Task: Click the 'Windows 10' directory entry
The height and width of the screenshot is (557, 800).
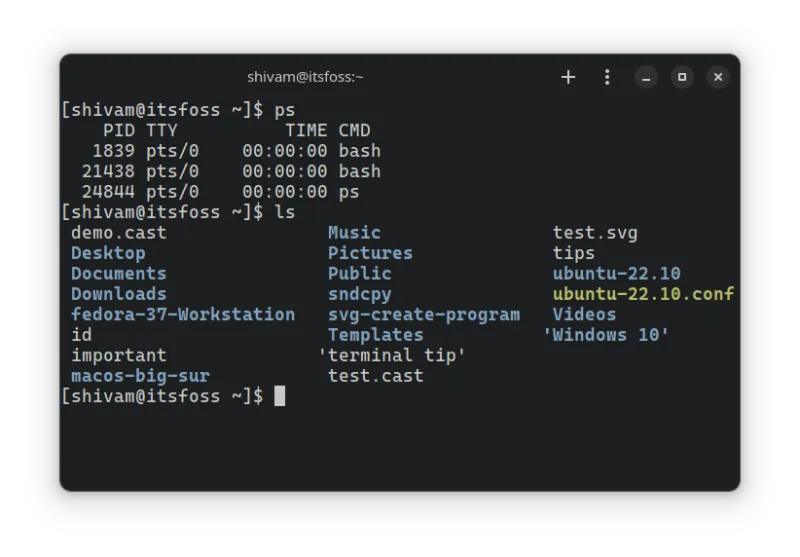Action: 606,335
